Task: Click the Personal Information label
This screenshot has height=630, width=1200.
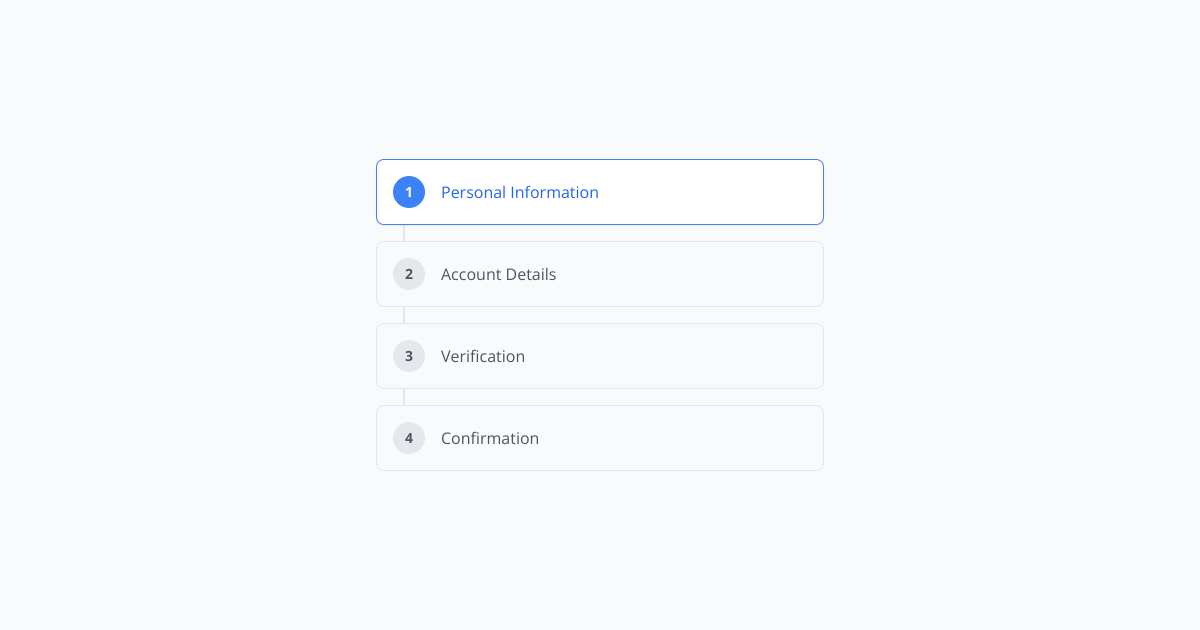Action: pyautogui.click(x=520, y=192)
